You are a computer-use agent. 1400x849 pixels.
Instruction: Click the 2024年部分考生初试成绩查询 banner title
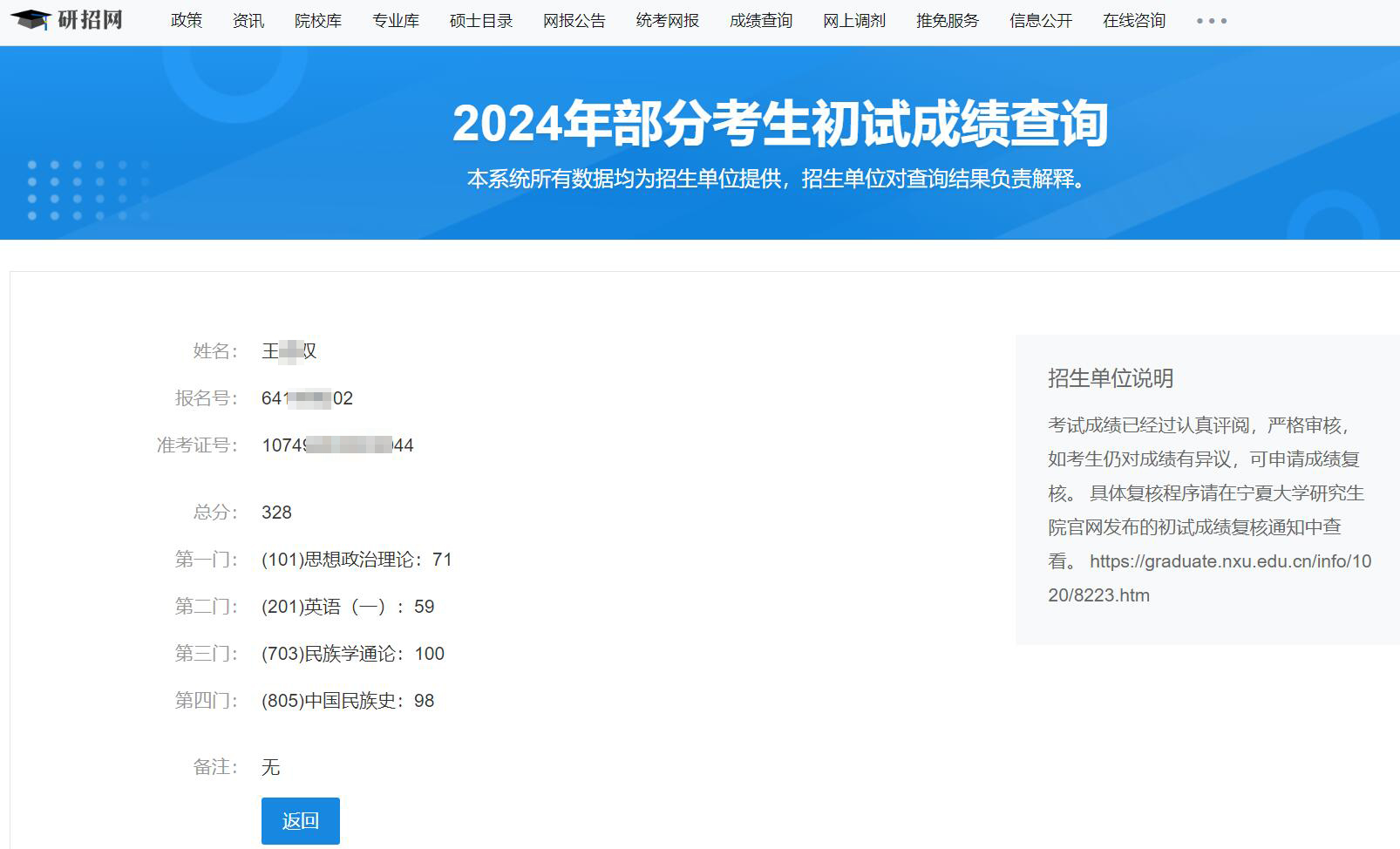[x=780, y=123]
